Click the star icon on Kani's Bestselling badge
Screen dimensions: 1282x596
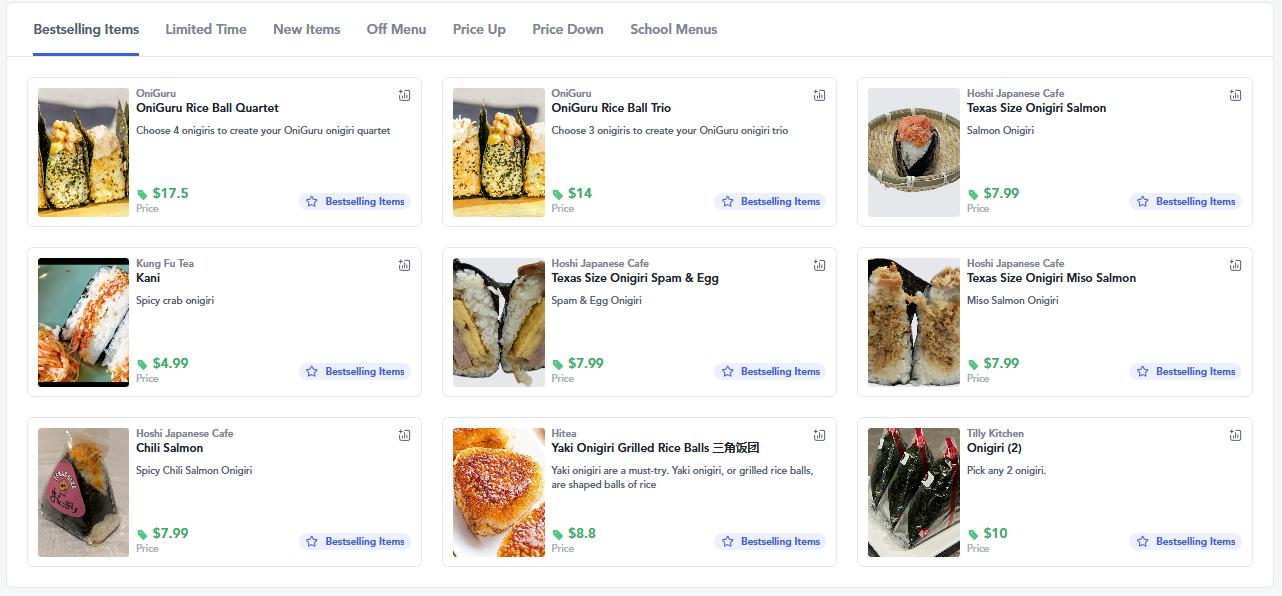[311, 371]
